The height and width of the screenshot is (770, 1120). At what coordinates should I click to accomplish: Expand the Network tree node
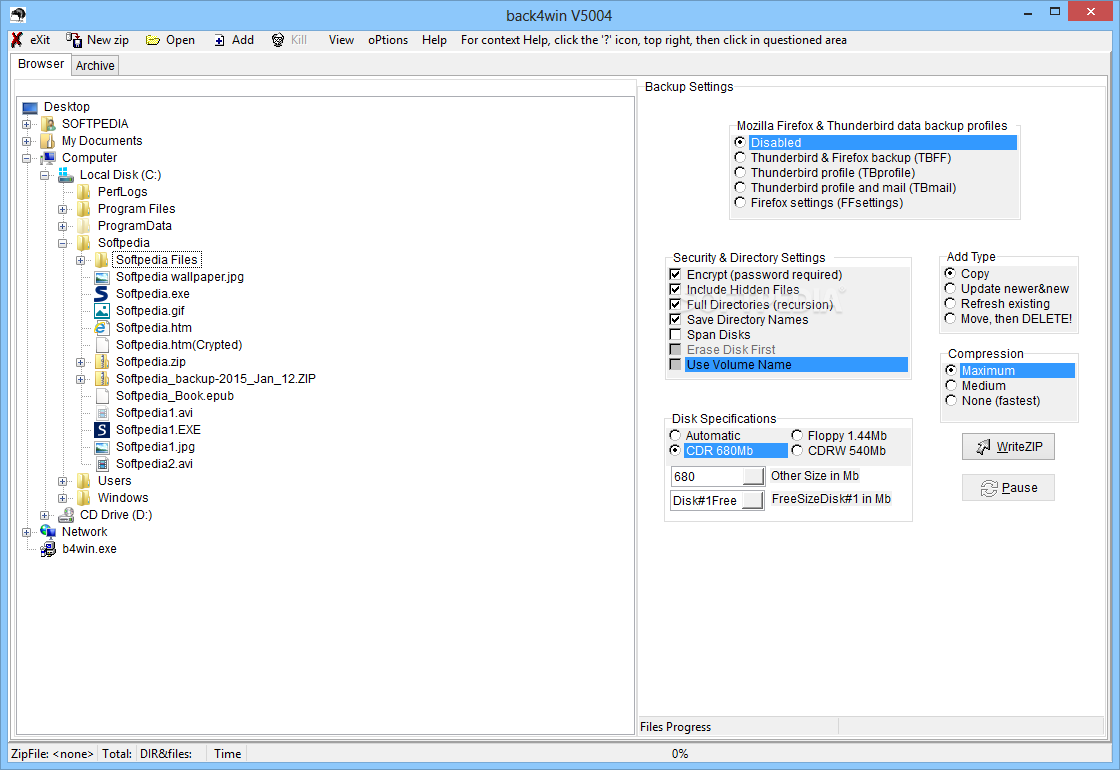pyautogui.click(x=26, y=532)
